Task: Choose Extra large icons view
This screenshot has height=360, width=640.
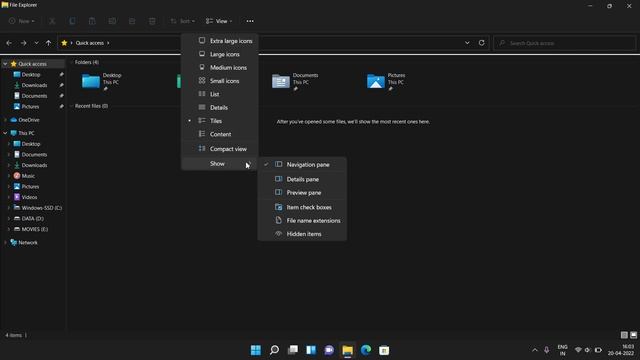Action: (x=220, y=41)
